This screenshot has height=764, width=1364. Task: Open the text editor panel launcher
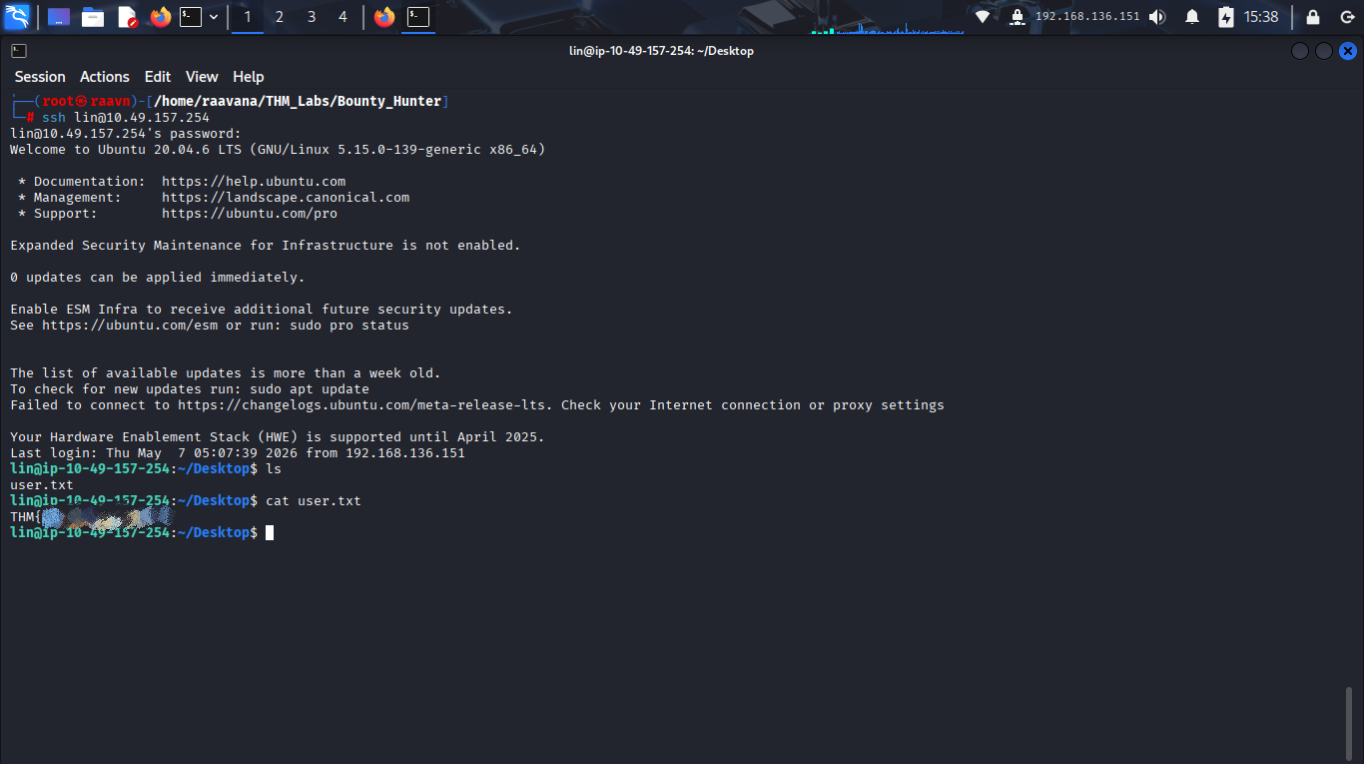[127, 17]
